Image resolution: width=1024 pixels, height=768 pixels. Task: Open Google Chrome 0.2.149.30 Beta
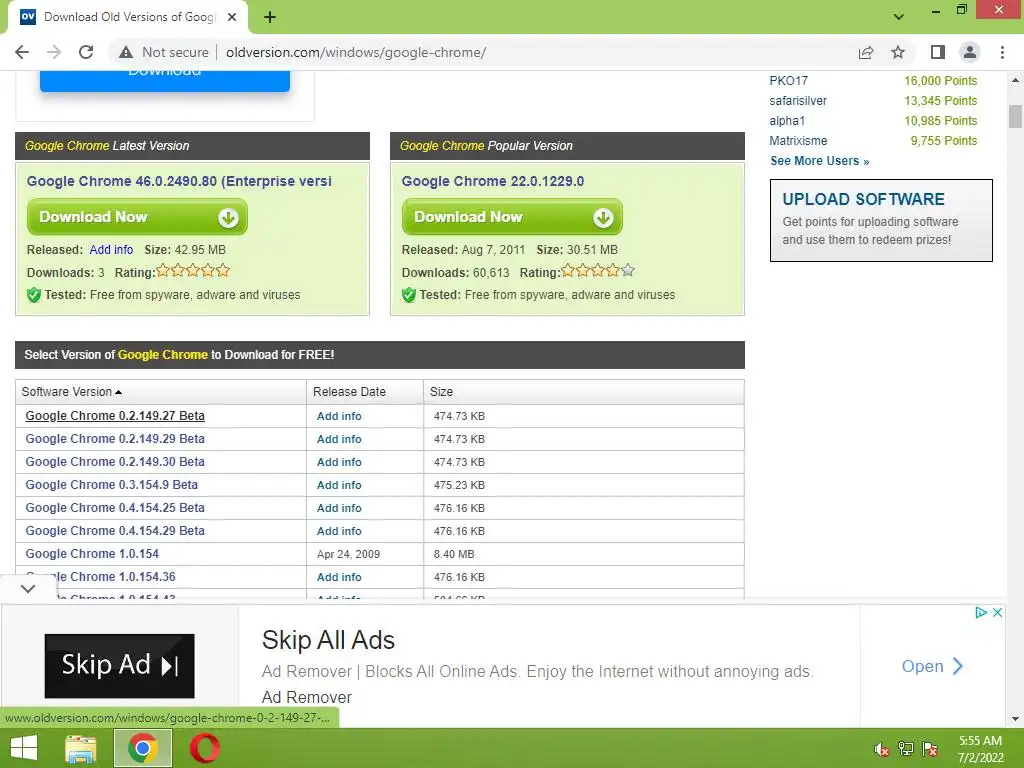115,462
